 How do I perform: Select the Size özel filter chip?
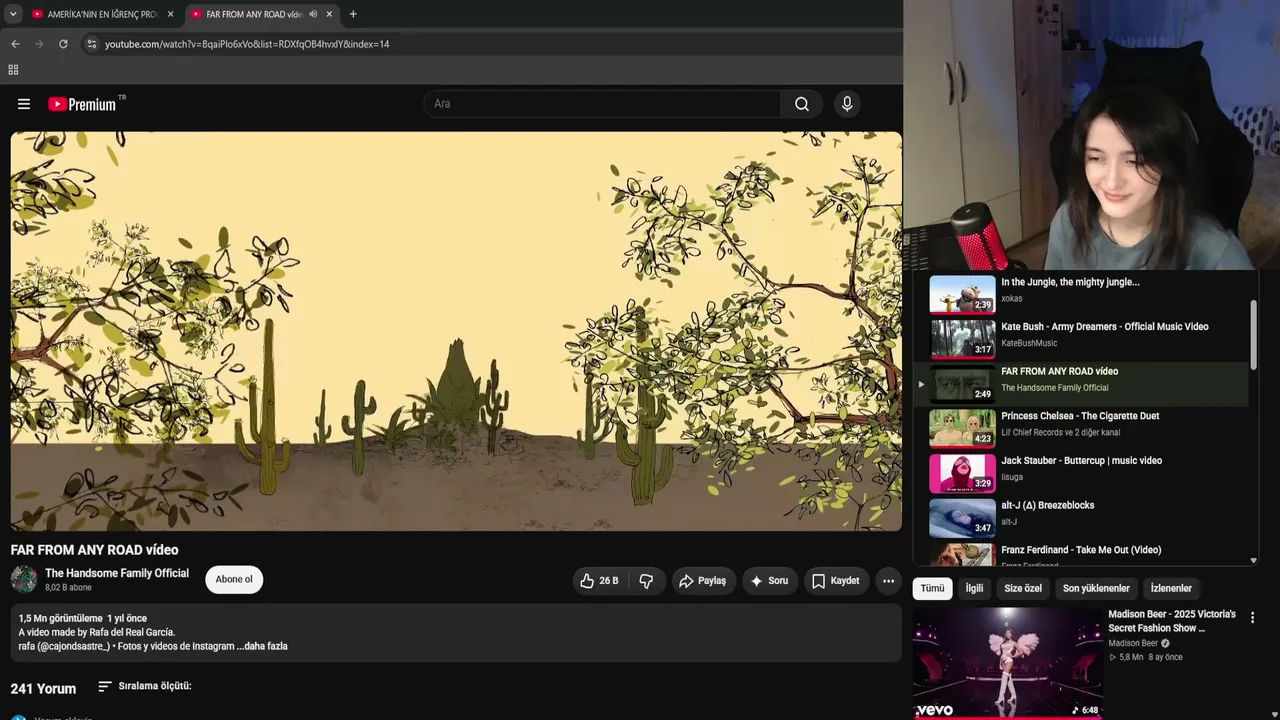(1023, 589)
